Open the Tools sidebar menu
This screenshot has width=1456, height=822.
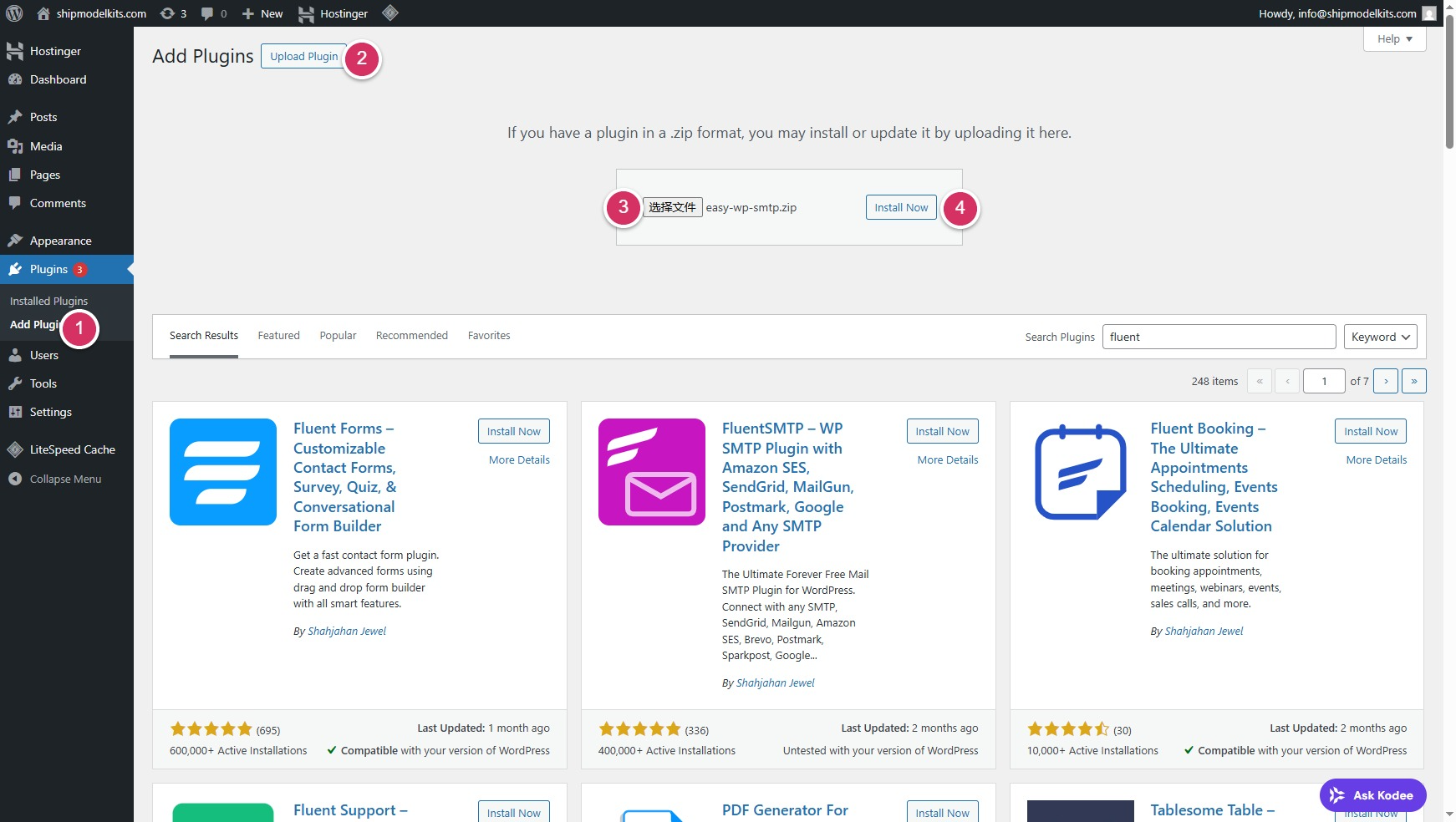43,383
